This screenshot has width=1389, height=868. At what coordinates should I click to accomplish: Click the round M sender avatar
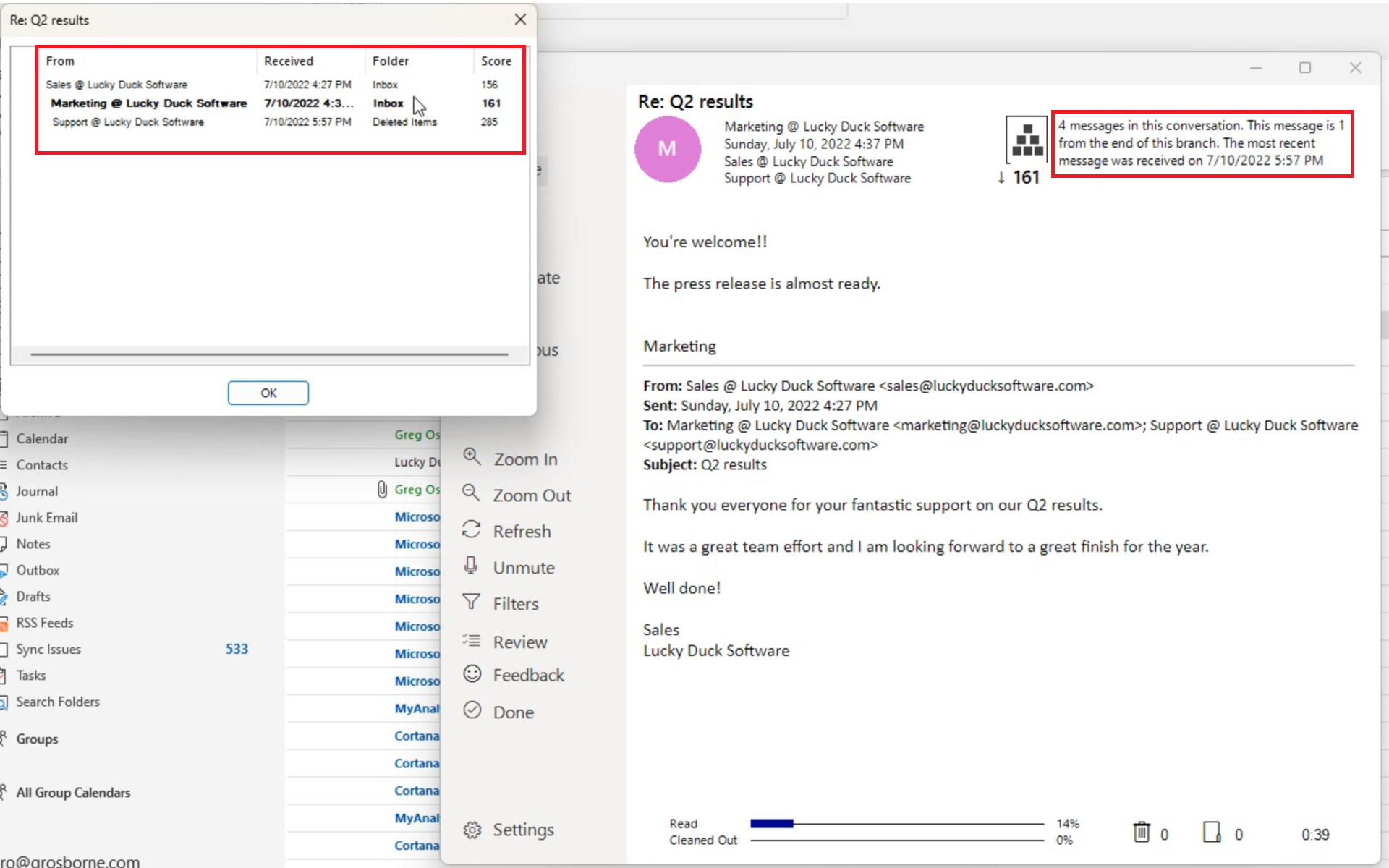point(667,149)
